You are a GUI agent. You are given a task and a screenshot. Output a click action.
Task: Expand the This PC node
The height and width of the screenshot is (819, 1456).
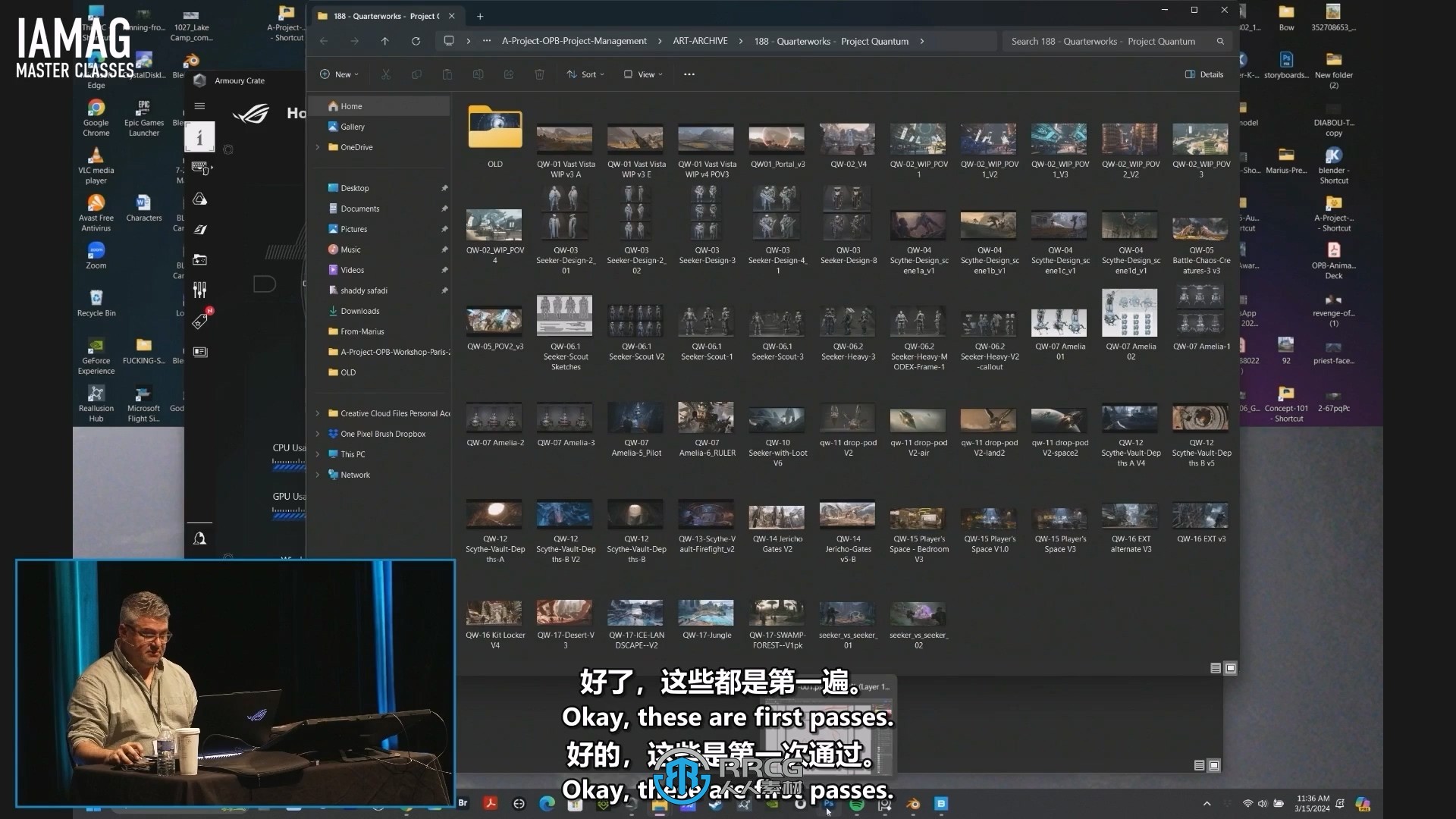pos(318,454)
